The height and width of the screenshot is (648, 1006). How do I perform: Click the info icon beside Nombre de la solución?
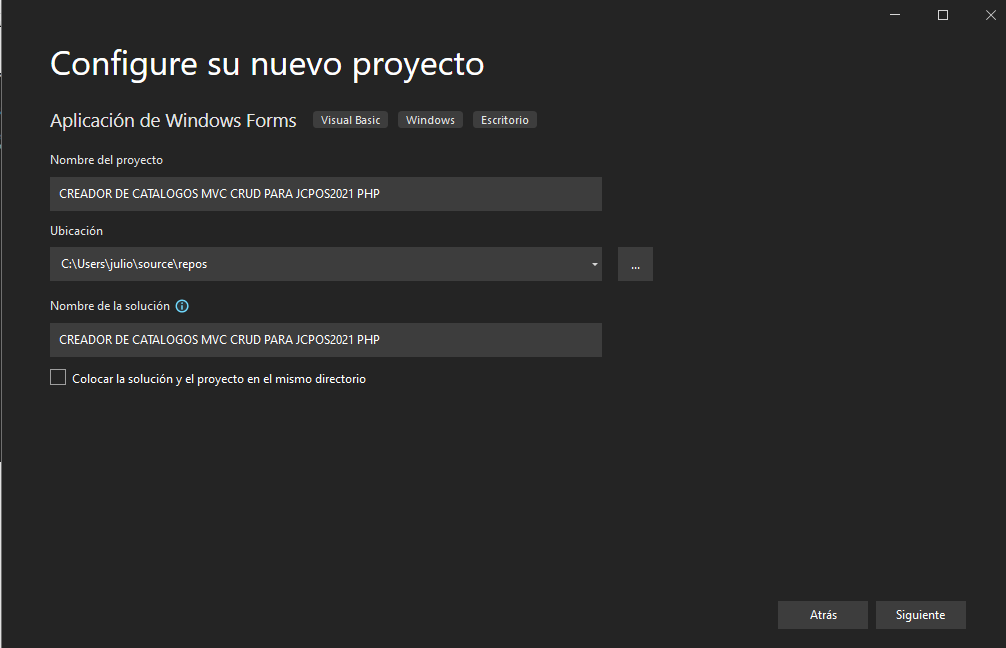(182, 307)
